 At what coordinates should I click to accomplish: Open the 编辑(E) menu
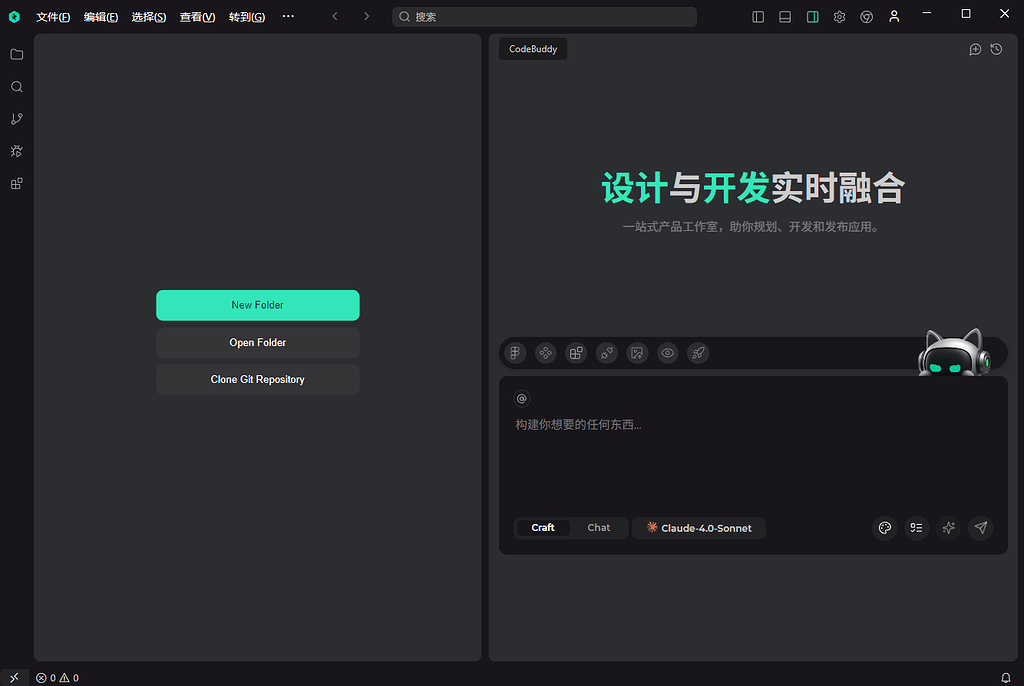(101, 17)
